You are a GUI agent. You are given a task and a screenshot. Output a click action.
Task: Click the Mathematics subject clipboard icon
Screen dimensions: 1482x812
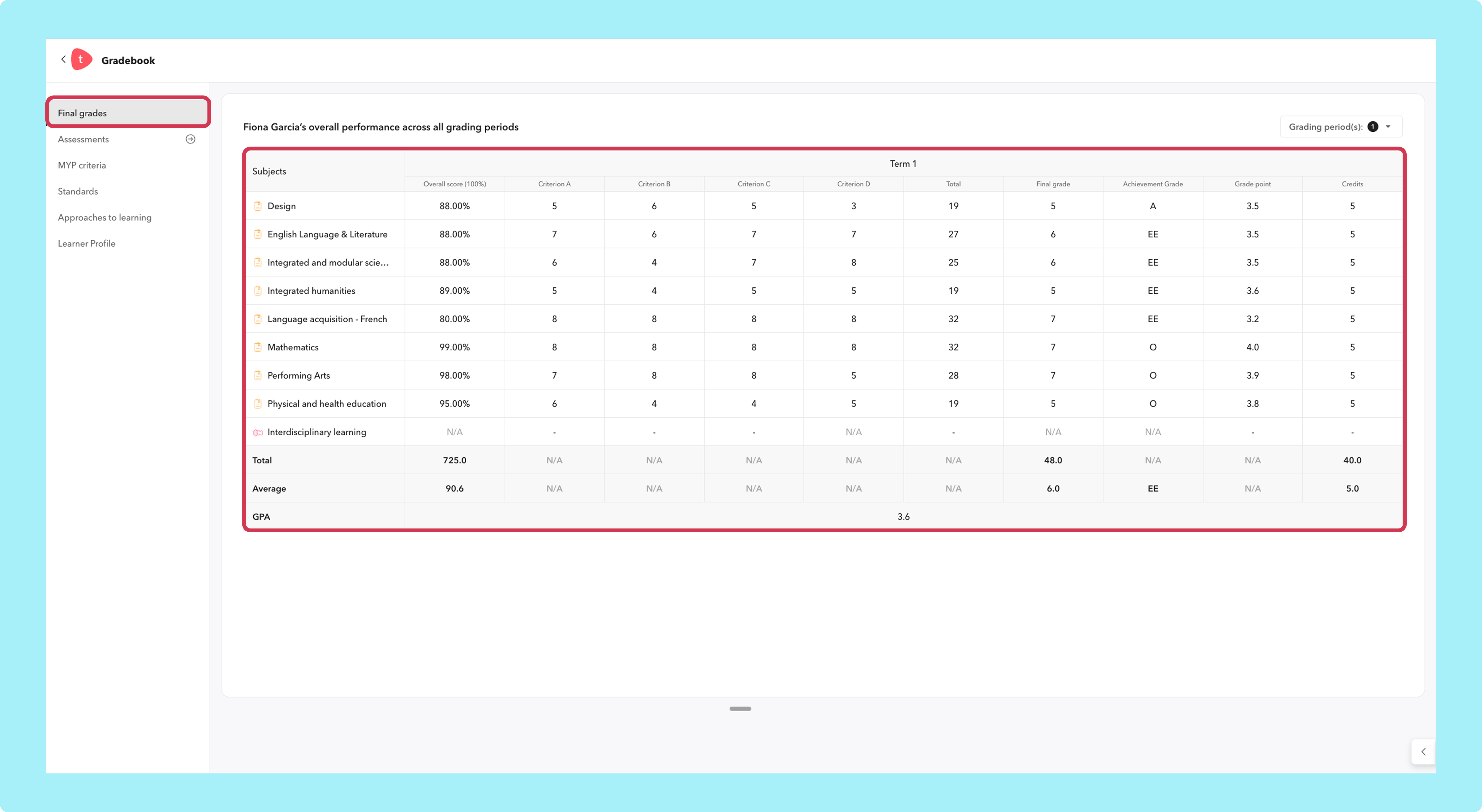[x=258, y=347]
